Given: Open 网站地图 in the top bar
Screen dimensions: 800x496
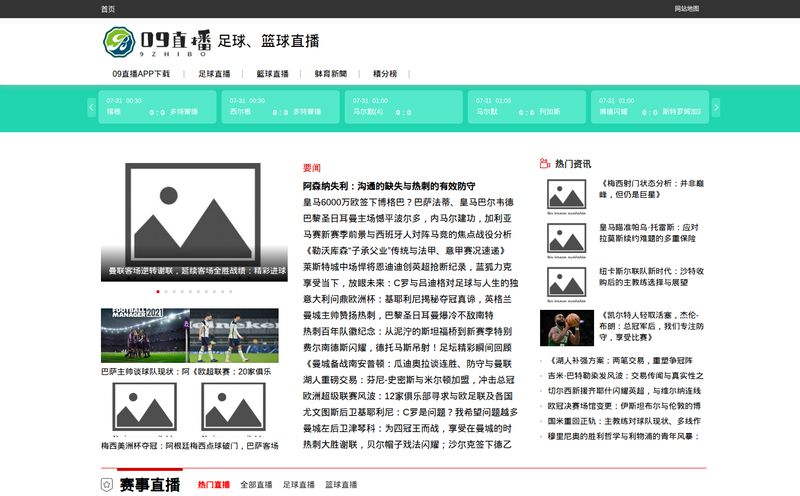Looking at the screenshot, I should [x=686, y=9].
